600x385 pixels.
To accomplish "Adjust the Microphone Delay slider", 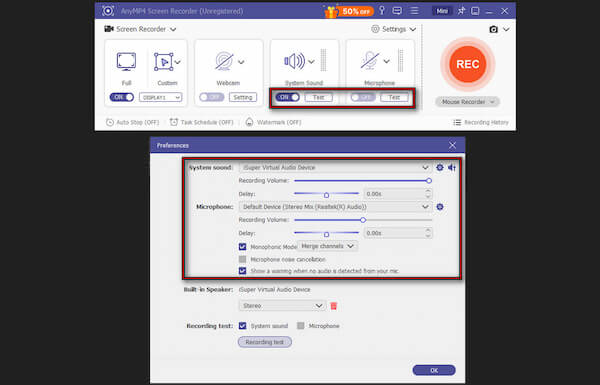I will tap(326, 233).
